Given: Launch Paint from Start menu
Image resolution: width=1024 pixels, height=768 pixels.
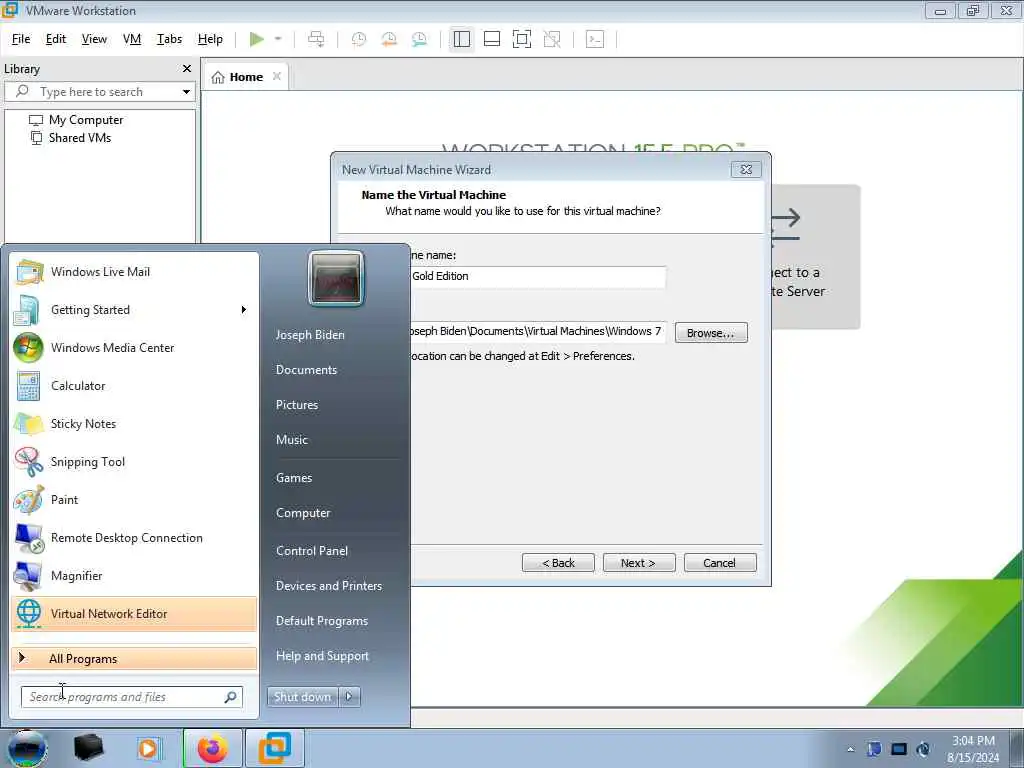Looking at the screenshot, I should click(134, 500).
